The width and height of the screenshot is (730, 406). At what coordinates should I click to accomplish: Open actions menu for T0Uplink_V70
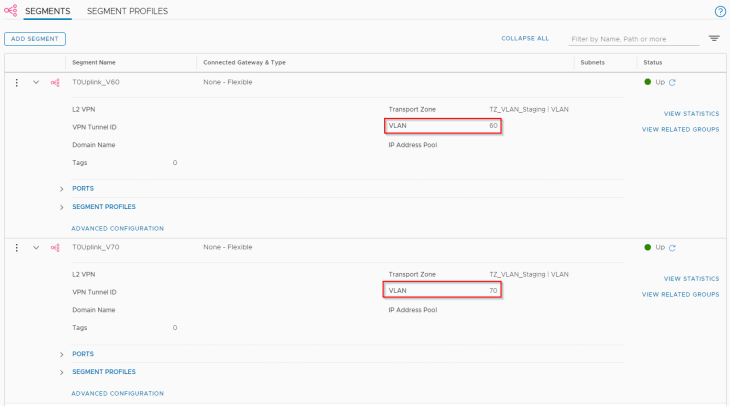point(16,247)
